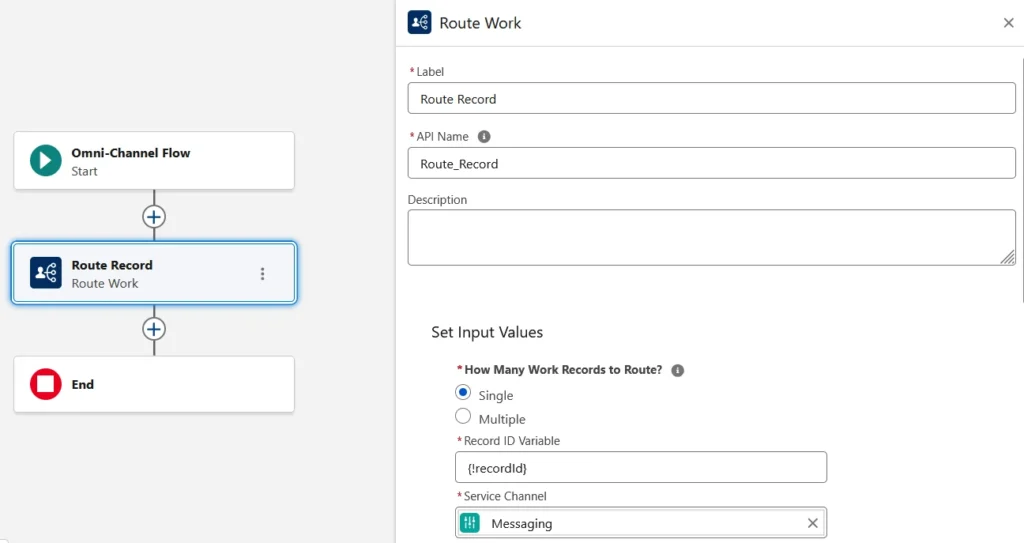The width and height of the screenshot is (1024, 543).
Task: Click into the API Name field
Action: [711, 163]
